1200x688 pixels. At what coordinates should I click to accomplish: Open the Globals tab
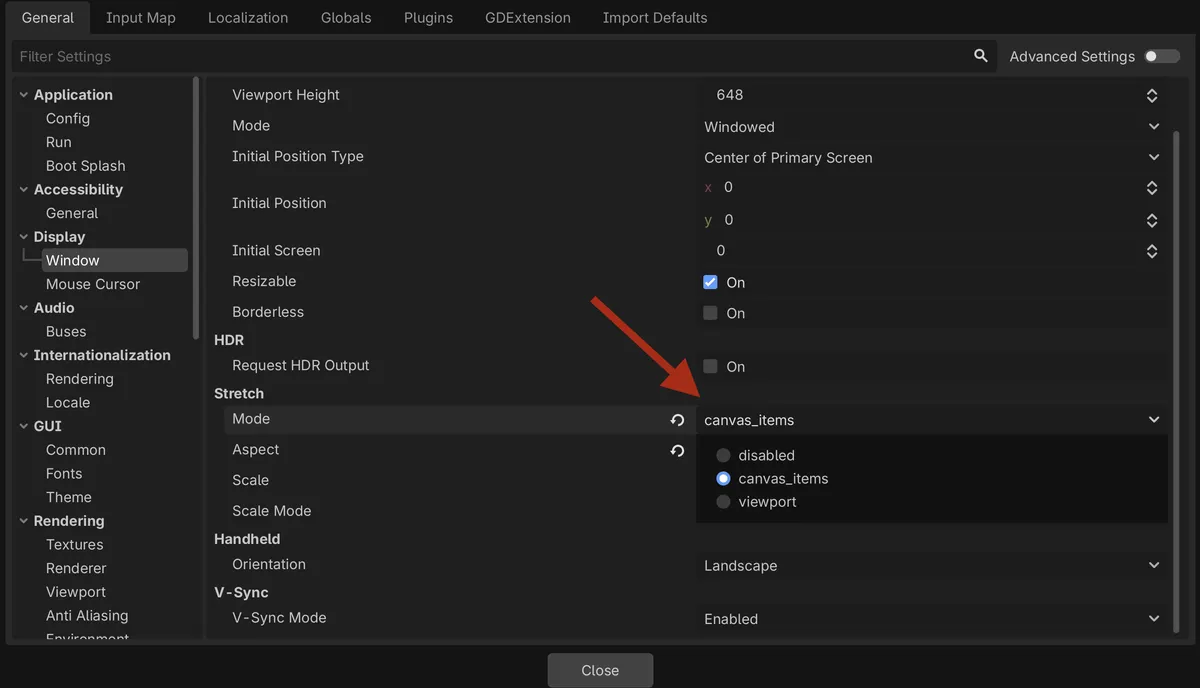(x=346, y=17)
